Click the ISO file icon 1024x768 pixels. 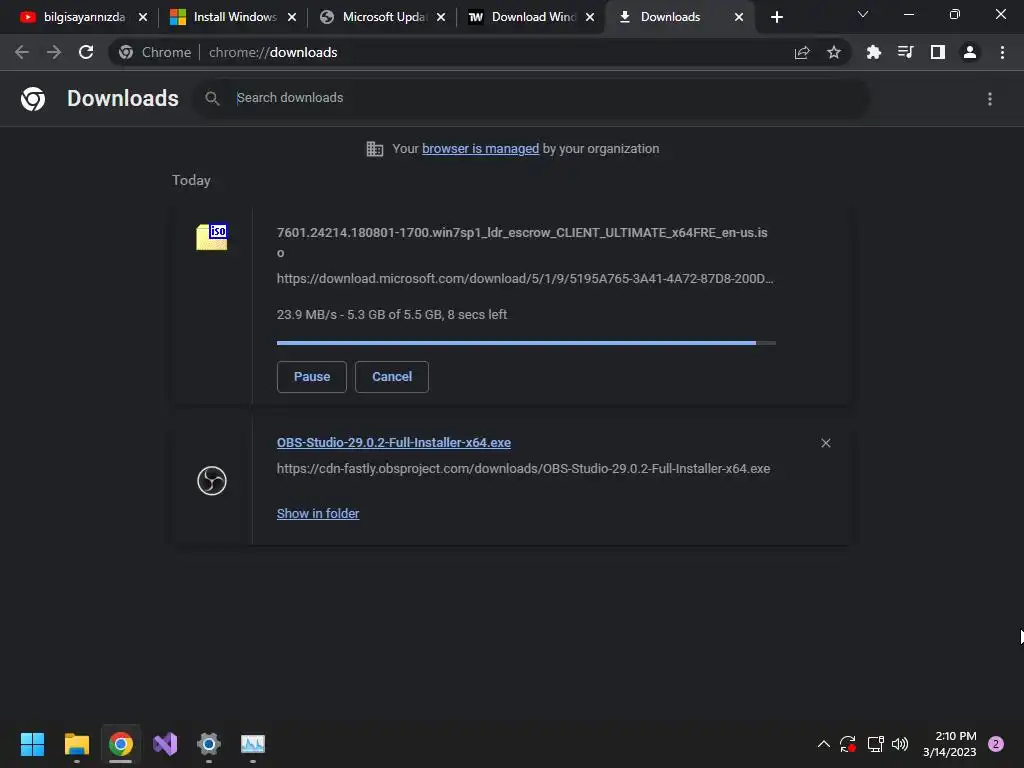pyautogui.click(x=212, y=236)
